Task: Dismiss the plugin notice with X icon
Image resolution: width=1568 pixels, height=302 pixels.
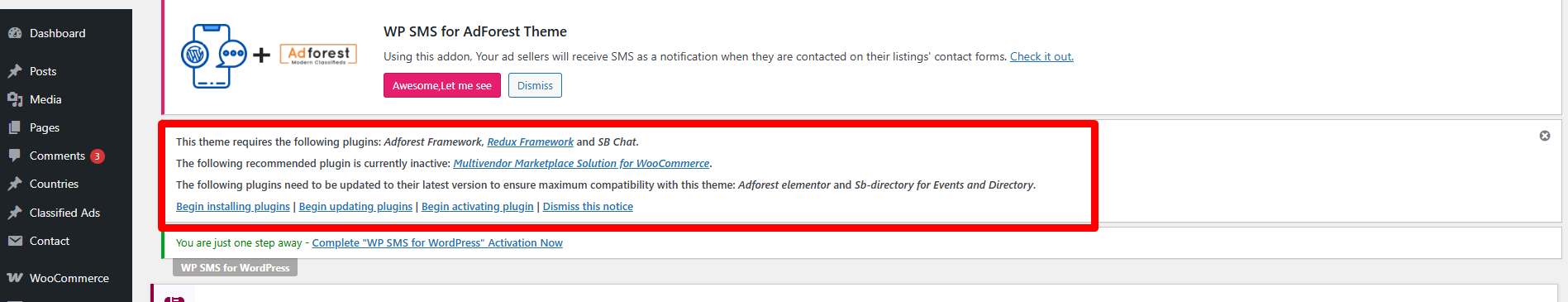Action: (1545, 136)
